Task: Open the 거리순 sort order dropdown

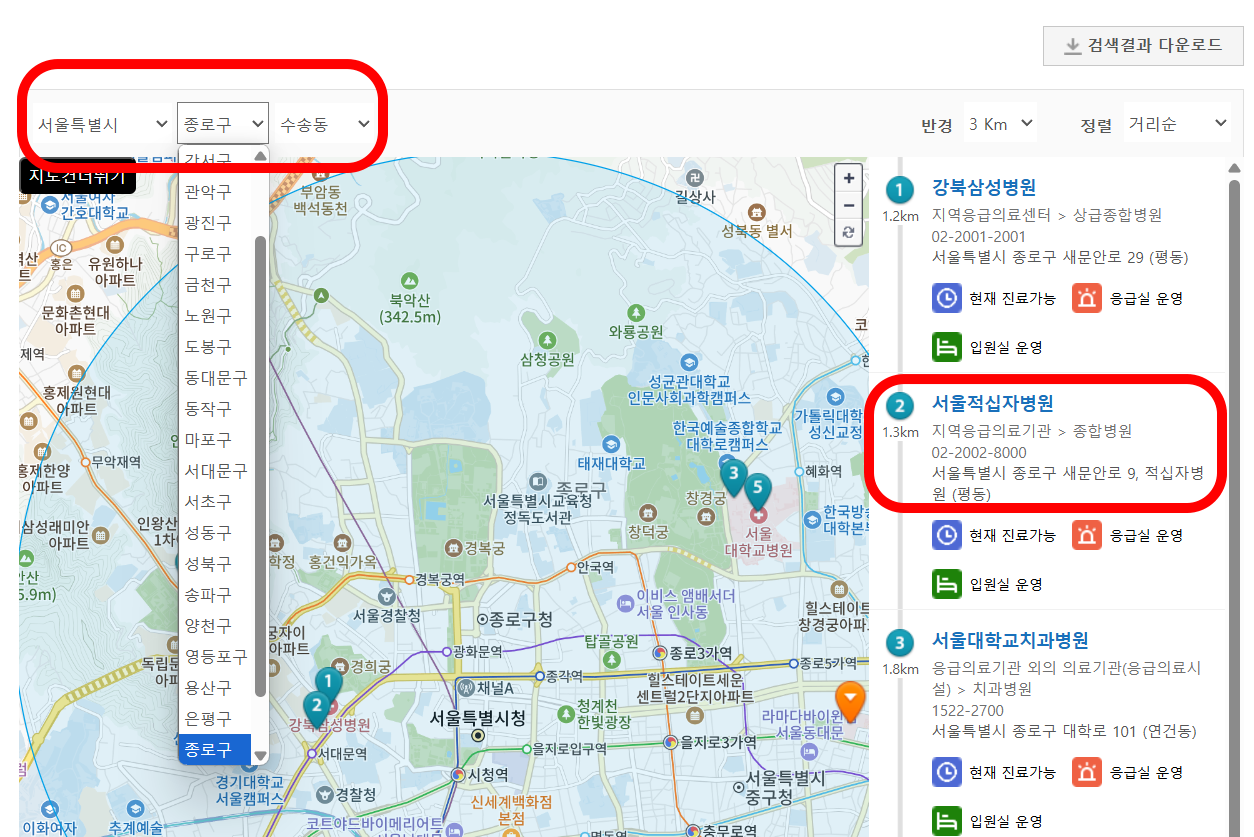Action: pos(1178,124)
